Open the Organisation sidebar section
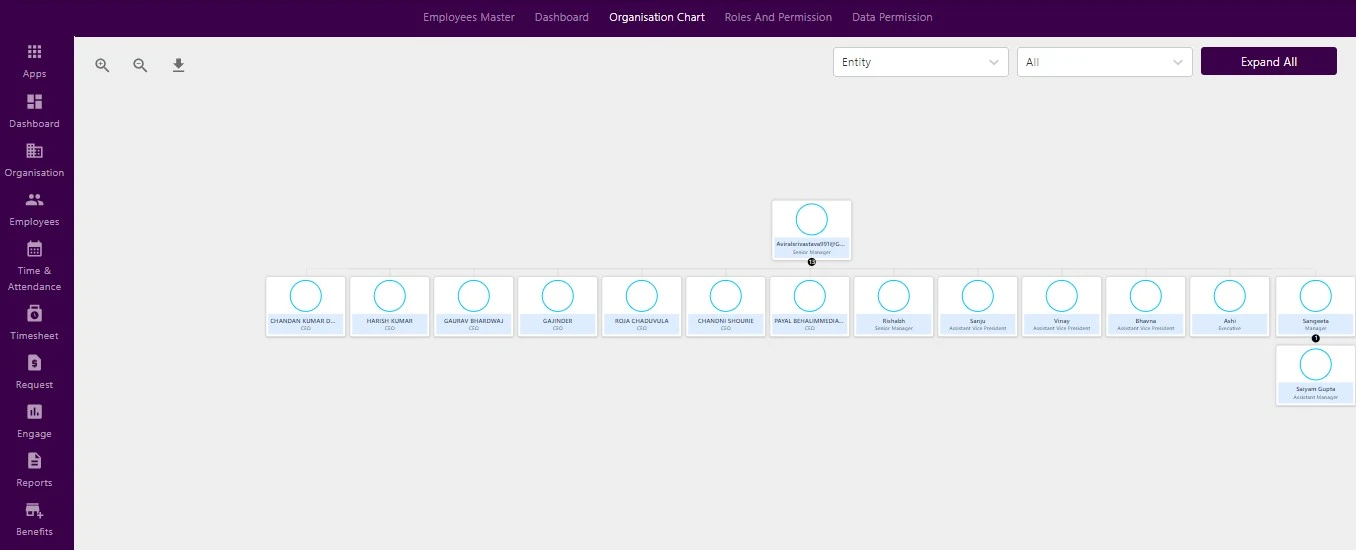1356x550 pixels. [x=35, y=159]
